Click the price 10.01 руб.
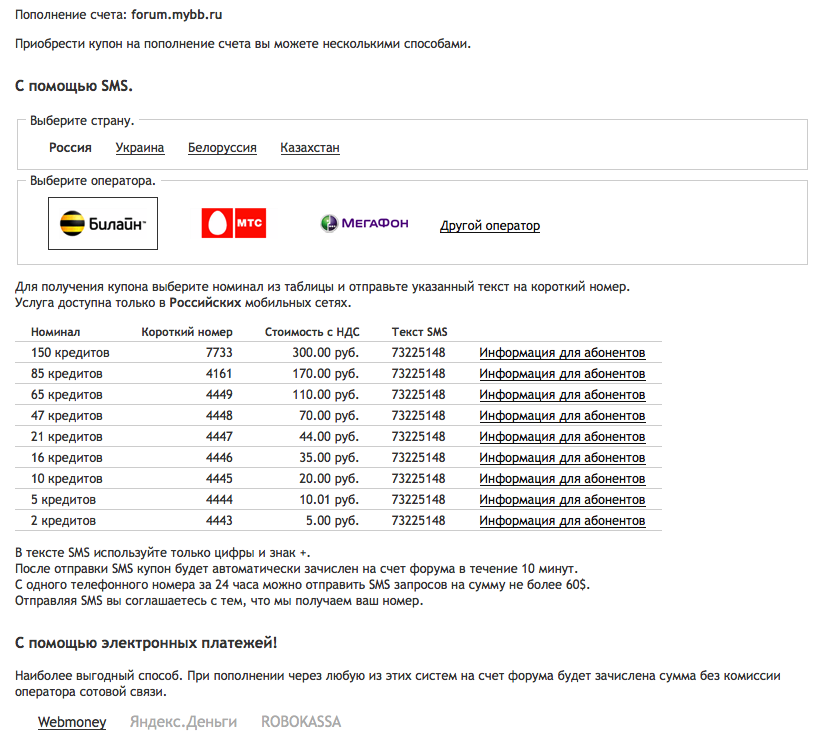This screenshot has width=824, height=750. pos(329,500)
